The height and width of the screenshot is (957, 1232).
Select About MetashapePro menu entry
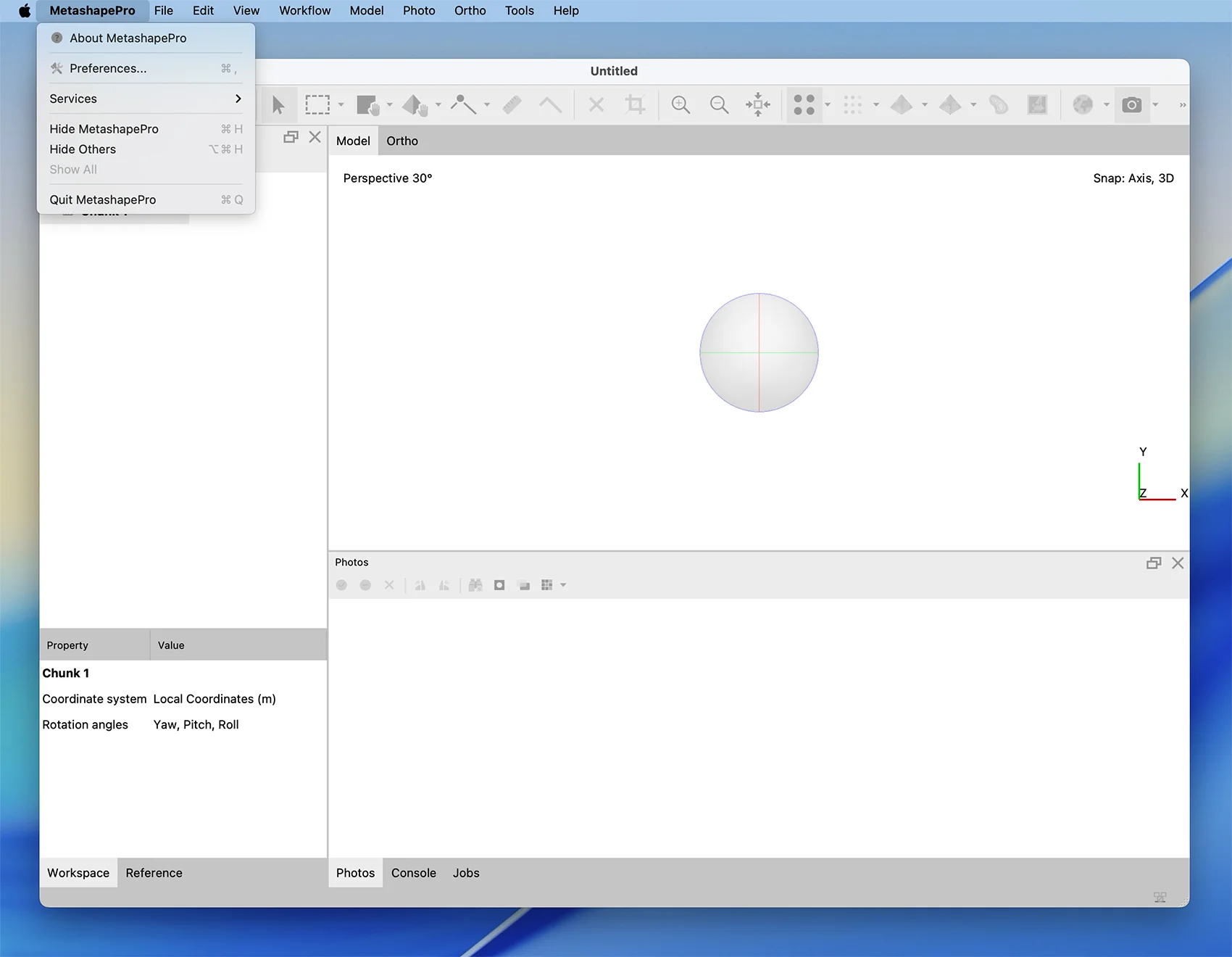point(128,38)
